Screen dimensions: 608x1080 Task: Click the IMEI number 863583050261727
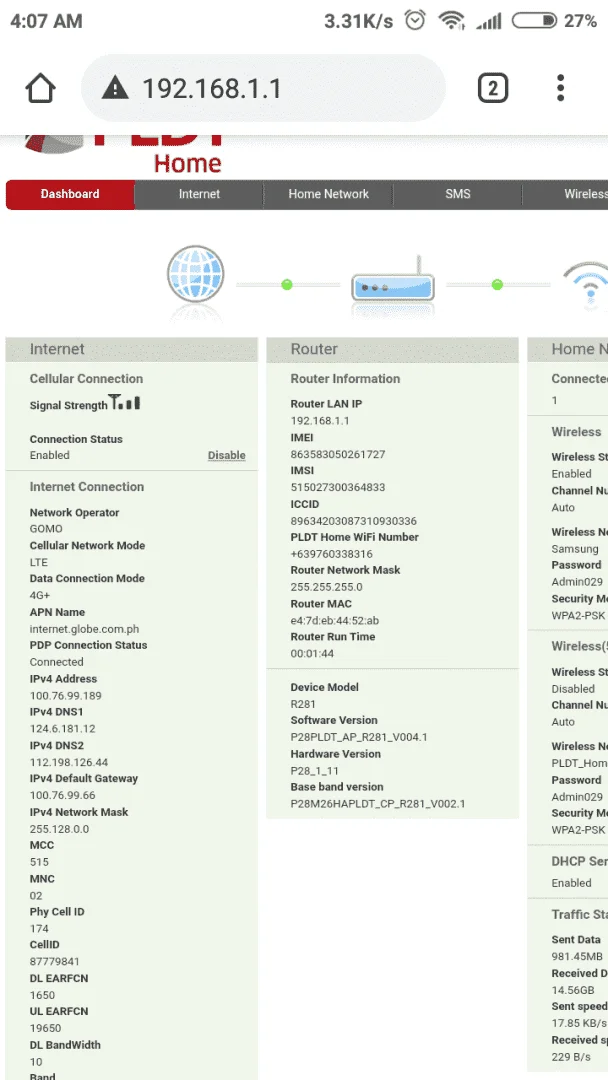338,455
